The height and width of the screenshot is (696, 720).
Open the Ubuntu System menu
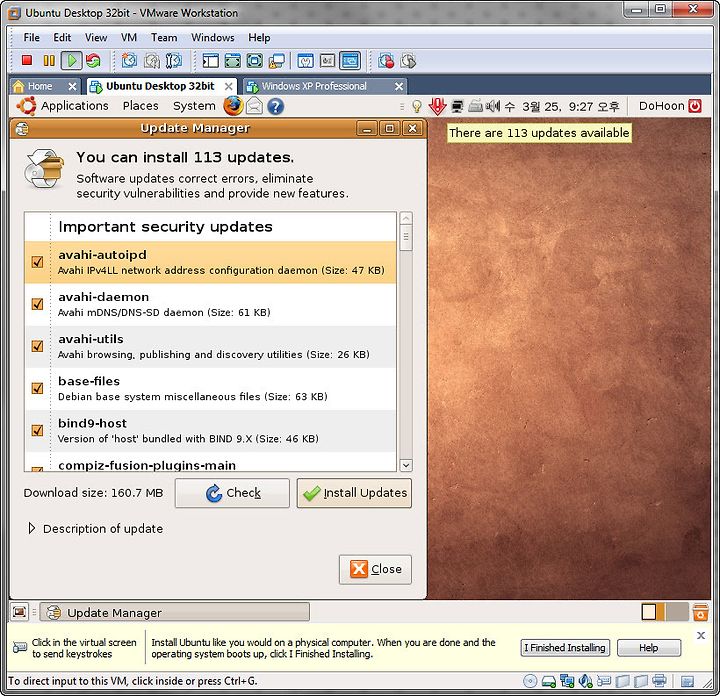pos(194,106)
